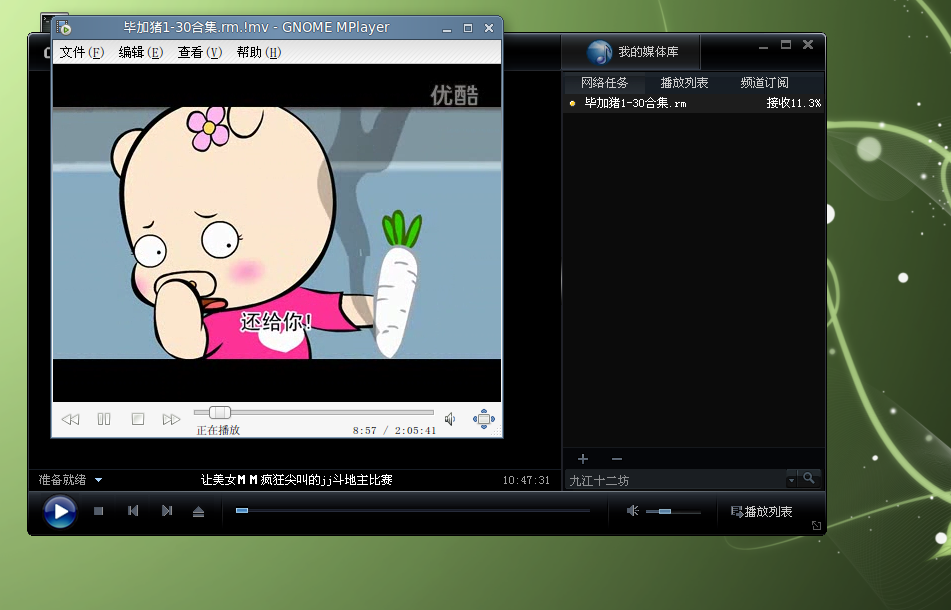
Task: Click the eject/open file button
Action: pos(198,512)
